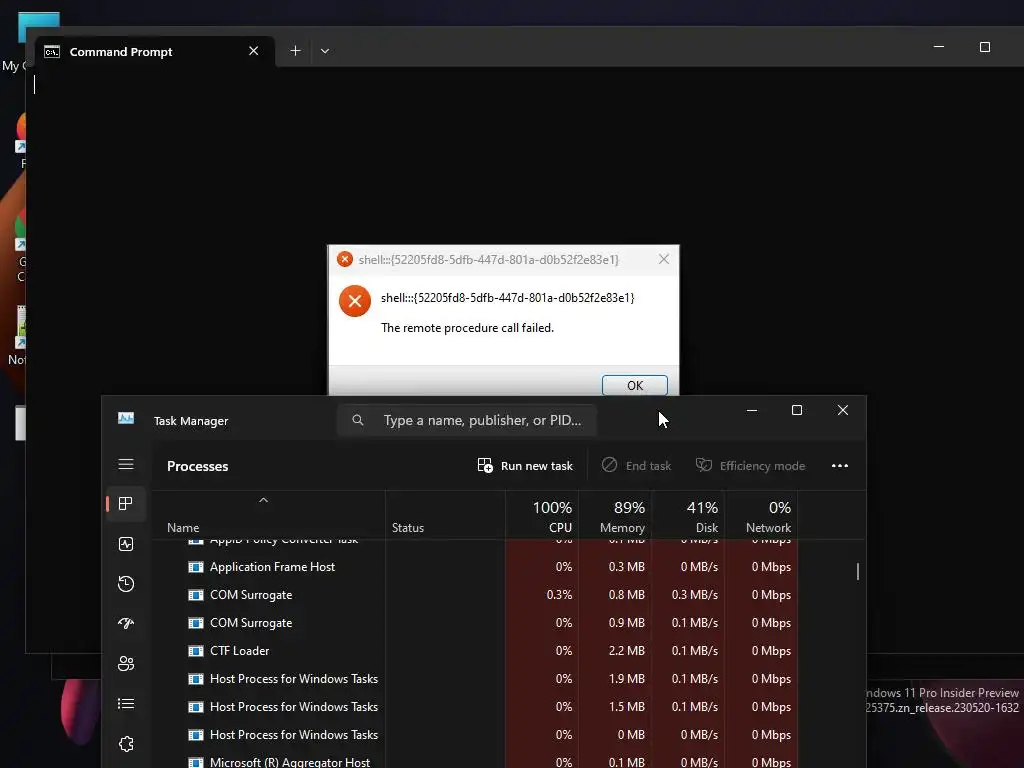The height and width of the screenshot is (768, 1024).
Task: Click Efficiency mode button
Action: pos(750,466)
